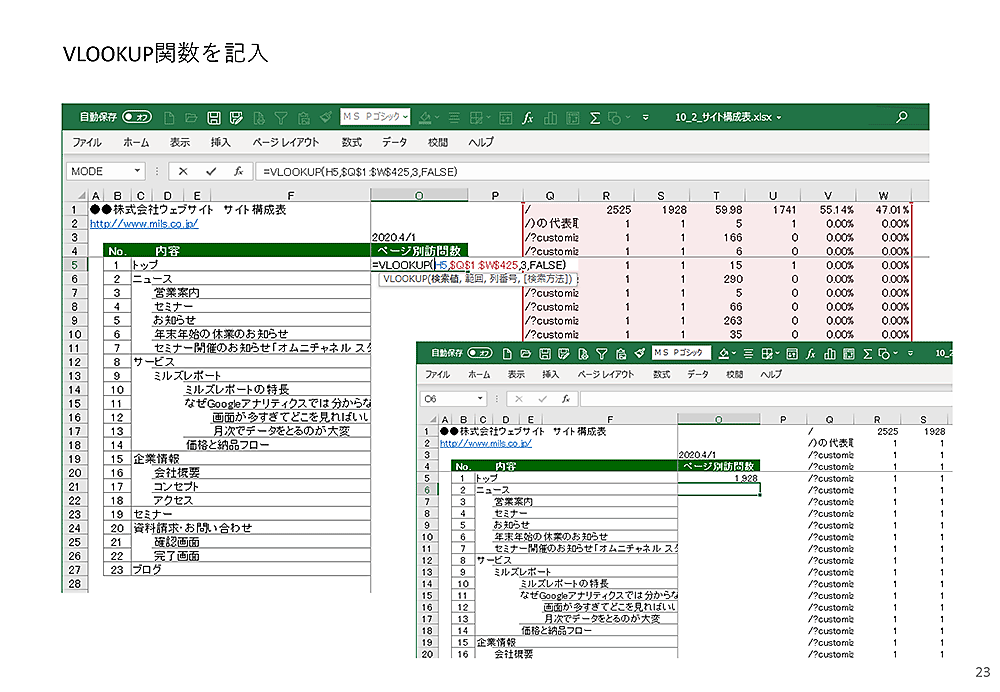The image size is (1000, 692).
Task: Click the new document icon in lower Excel toolbar
Action: pos(510,353)
